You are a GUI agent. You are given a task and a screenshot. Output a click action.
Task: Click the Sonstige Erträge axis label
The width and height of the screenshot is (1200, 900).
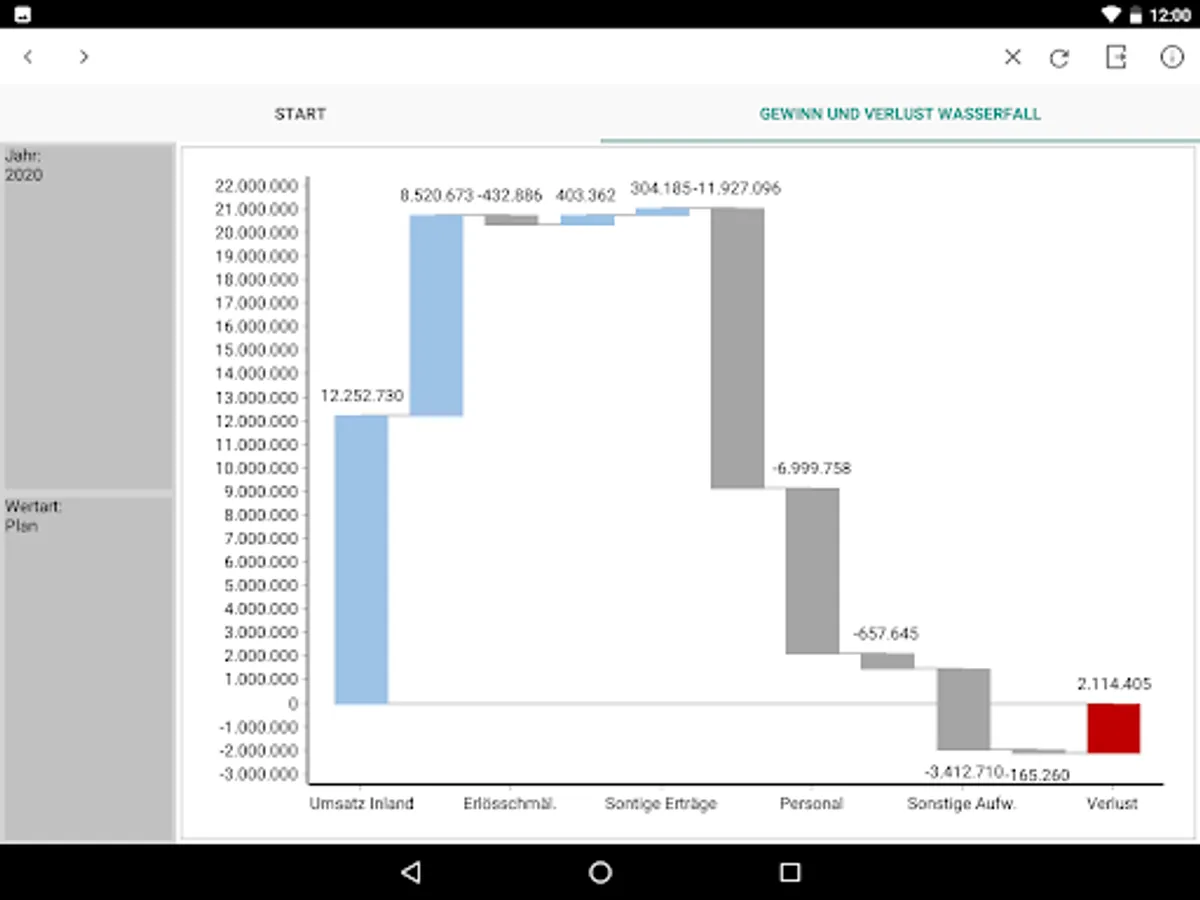tap(660, 803)
